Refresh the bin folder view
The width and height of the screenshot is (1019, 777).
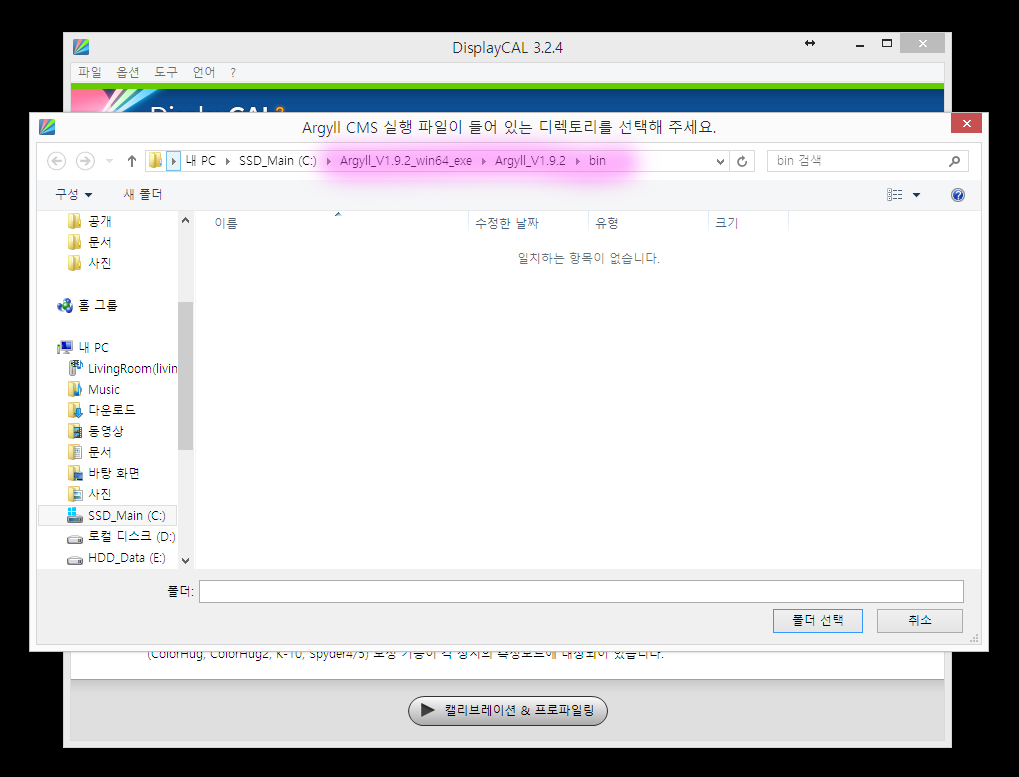(x=742, y=161)
